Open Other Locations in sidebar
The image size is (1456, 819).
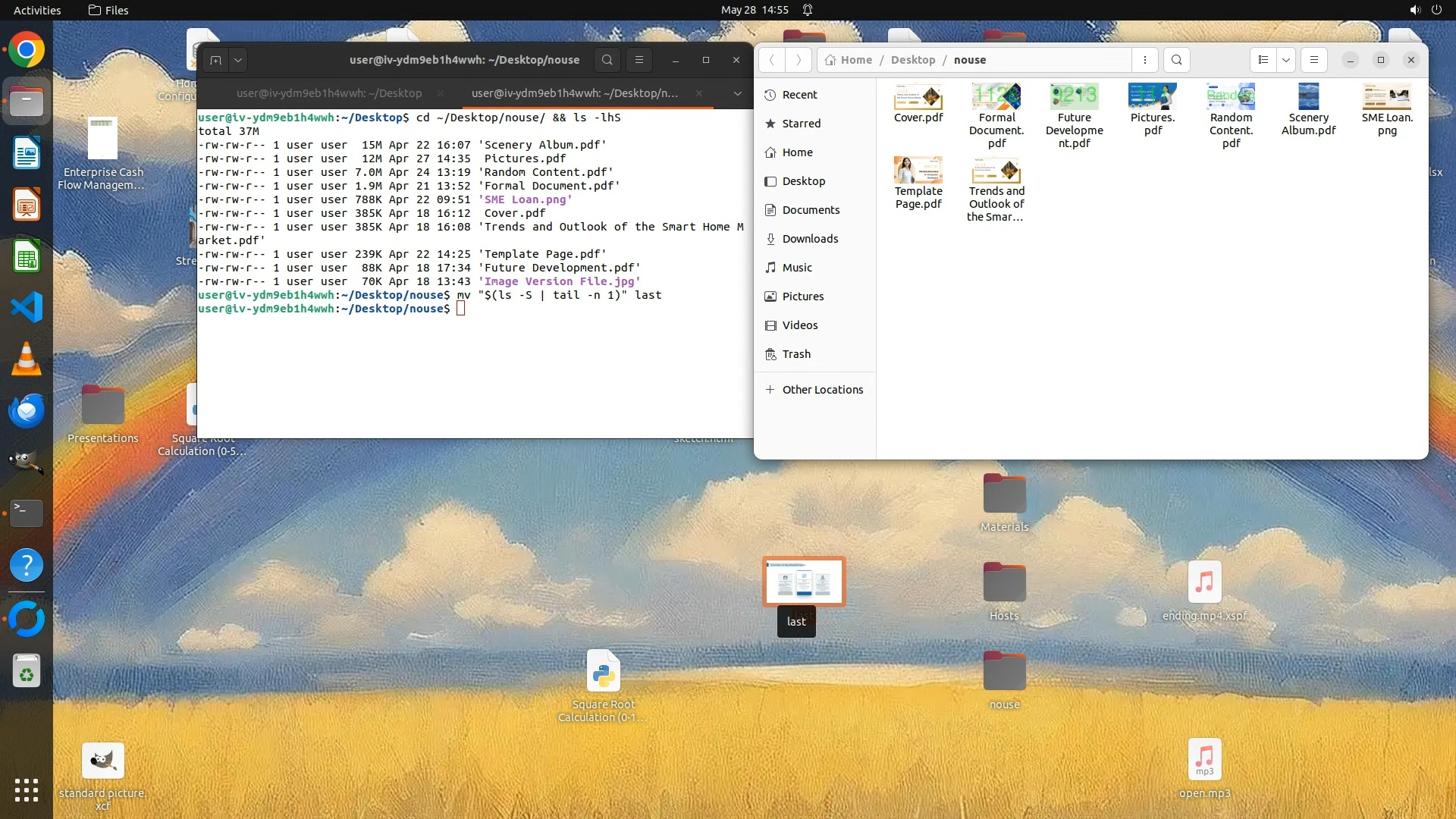[822, 390]
